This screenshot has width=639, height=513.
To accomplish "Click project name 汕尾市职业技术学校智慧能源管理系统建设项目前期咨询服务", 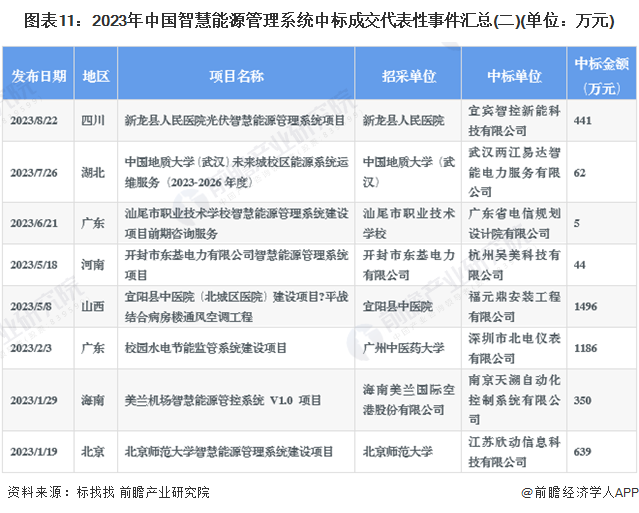I will 236,223.
